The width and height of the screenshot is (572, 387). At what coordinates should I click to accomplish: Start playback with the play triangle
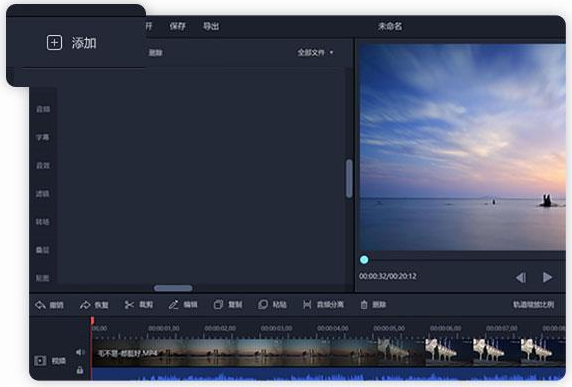pos(547,277)
